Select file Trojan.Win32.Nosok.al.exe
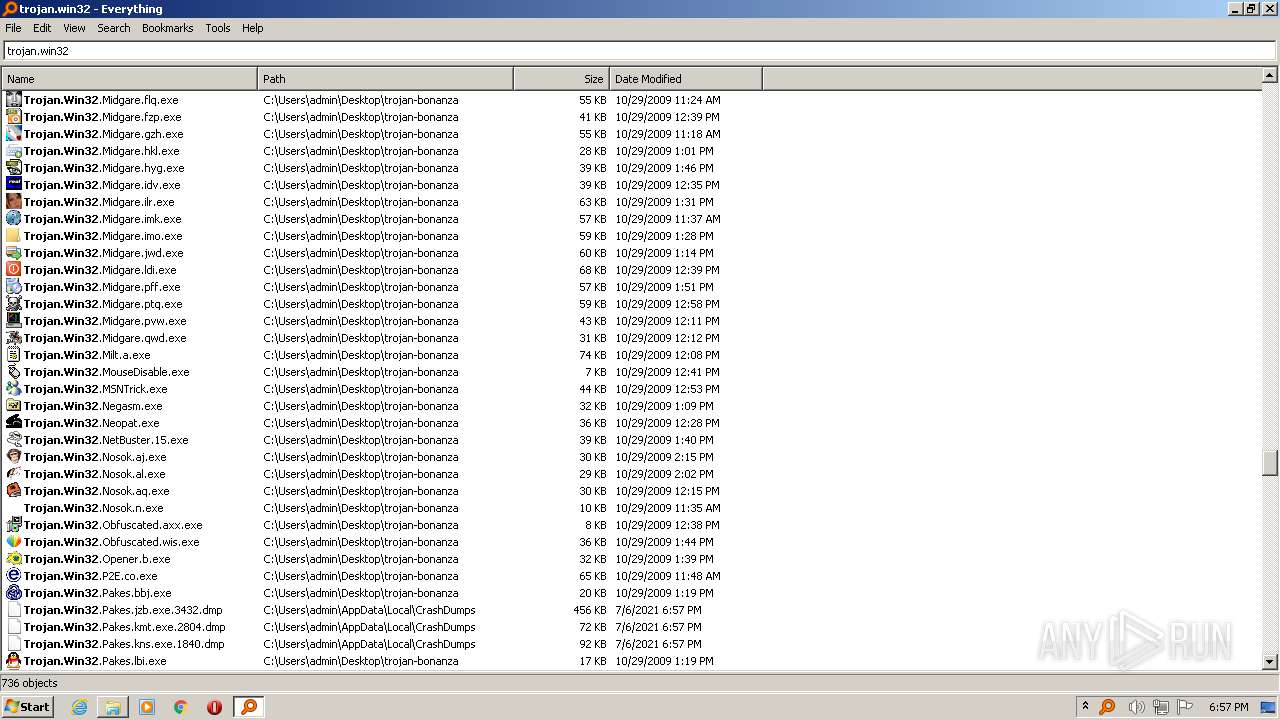The width and height of the screenshot is (1280, 720). [95, 474]
